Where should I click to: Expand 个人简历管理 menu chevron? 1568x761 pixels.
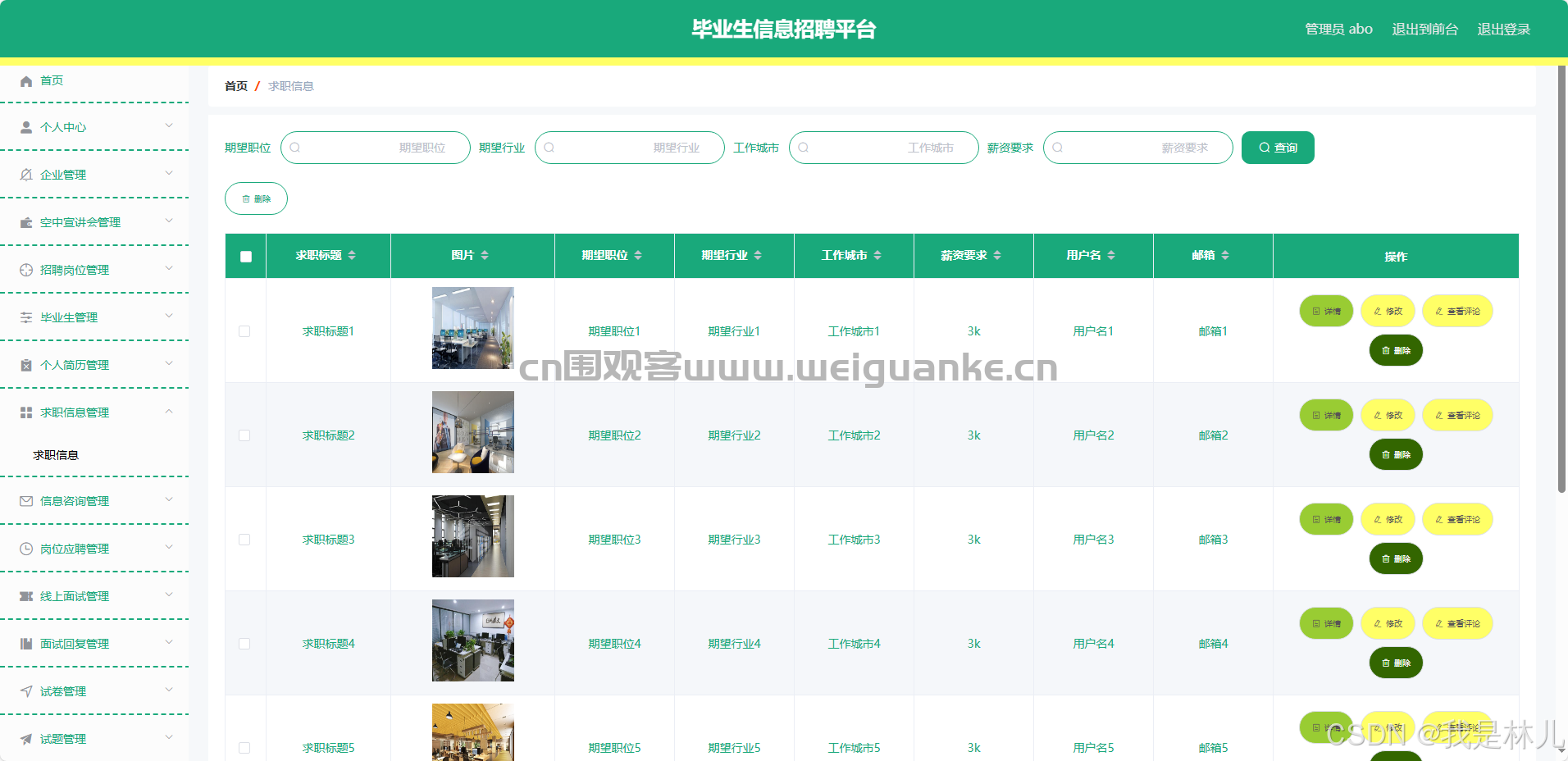pyautogui.click(x=169, y=363)
